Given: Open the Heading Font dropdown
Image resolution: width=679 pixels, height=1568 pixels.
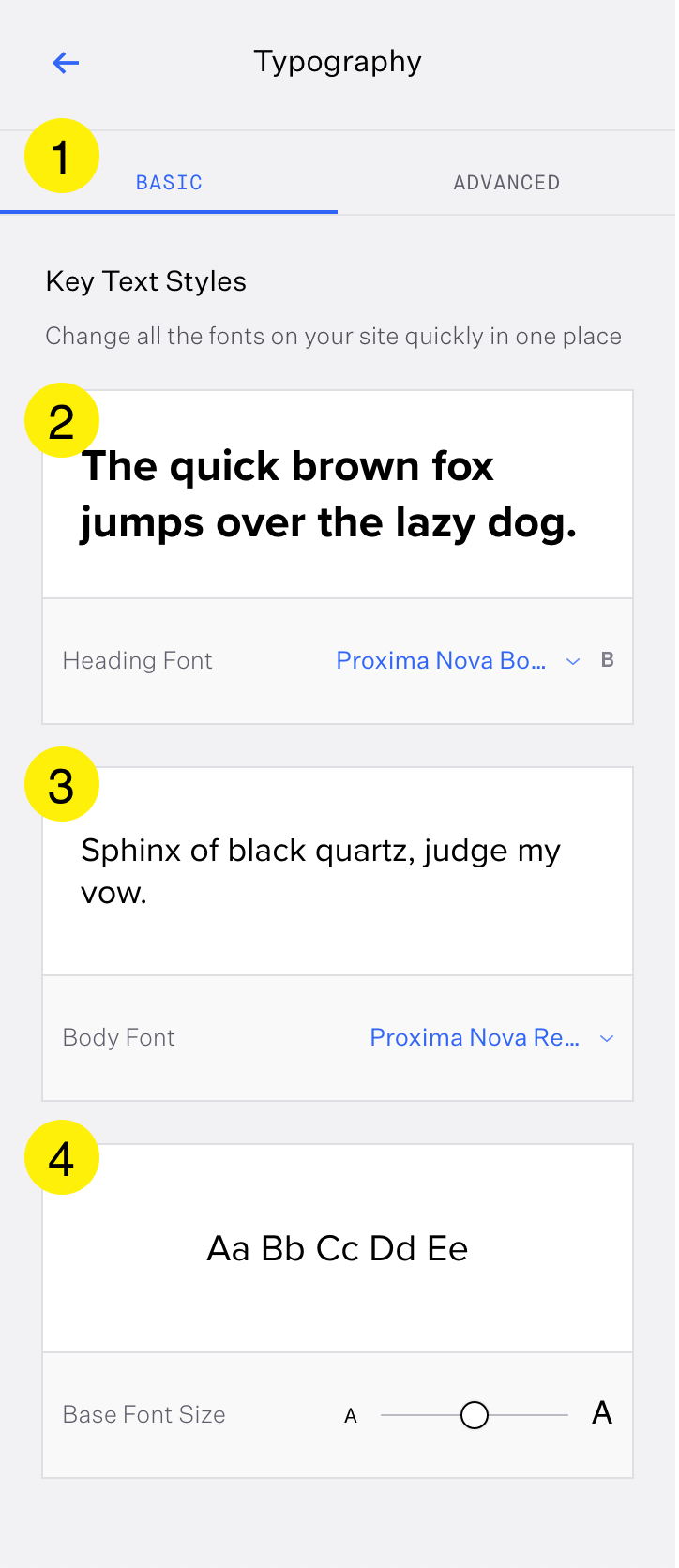Looking at the screenshot, I should [441, 661].
